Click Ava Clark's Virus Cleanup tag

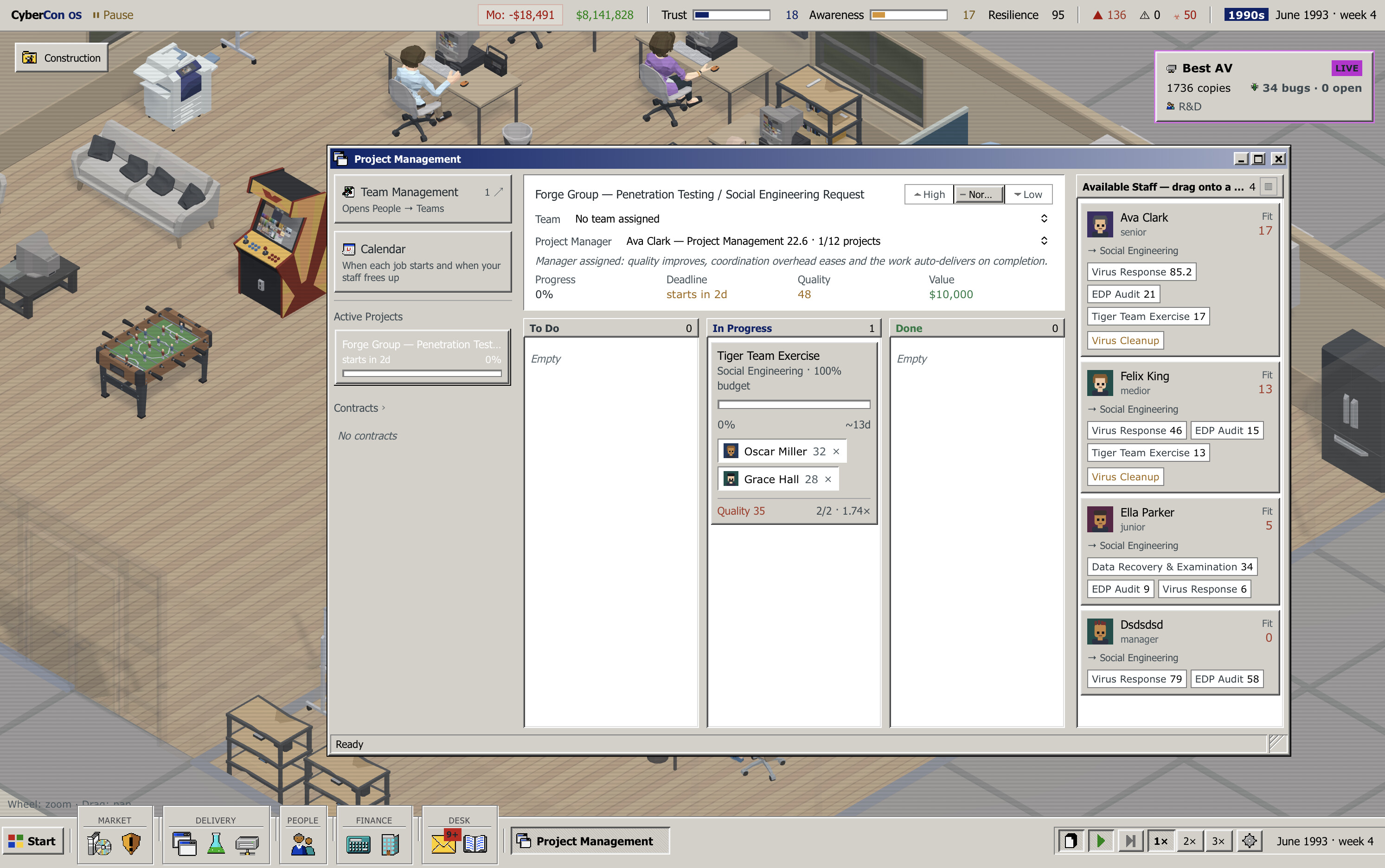coord(1125,340)
